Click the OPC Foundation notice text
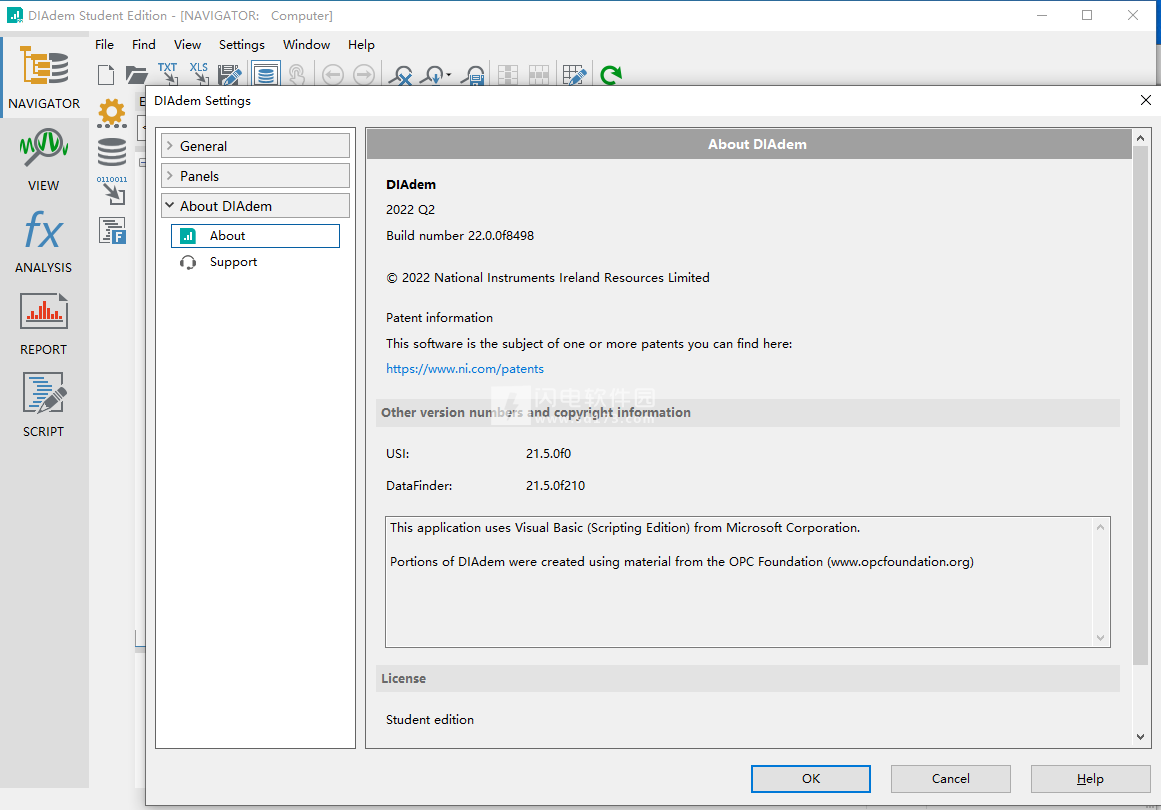This screenshot has width=1161, height=810. click(682, 562)
